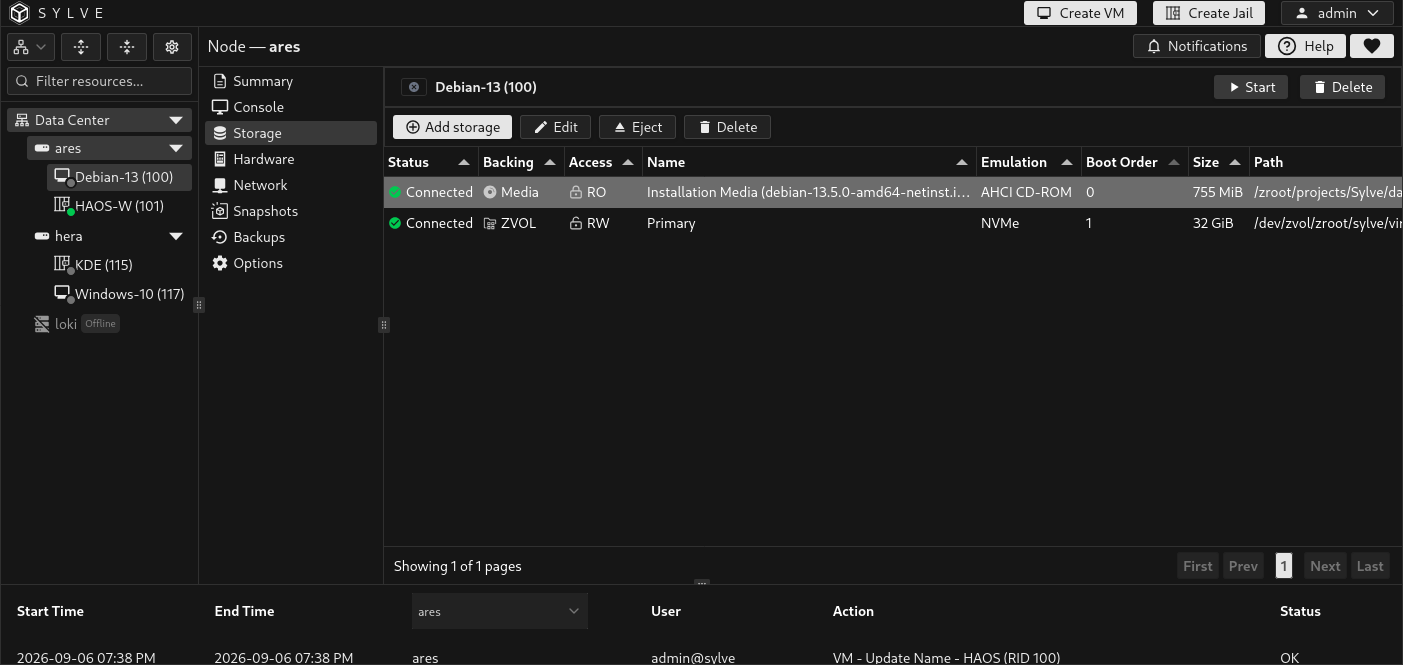1403x665 pixels.
Task: Click pagination page 1 button
Action: pyautogui.click(x=1284, y=566)
